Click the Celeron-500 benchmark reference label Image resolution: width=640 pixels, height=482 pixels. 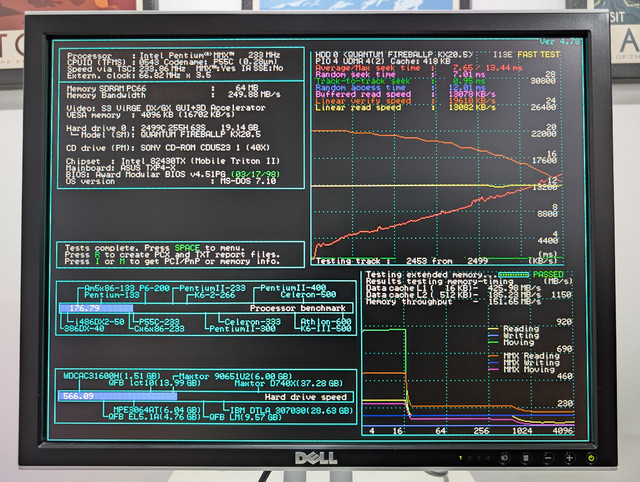[x=309, y=295]
